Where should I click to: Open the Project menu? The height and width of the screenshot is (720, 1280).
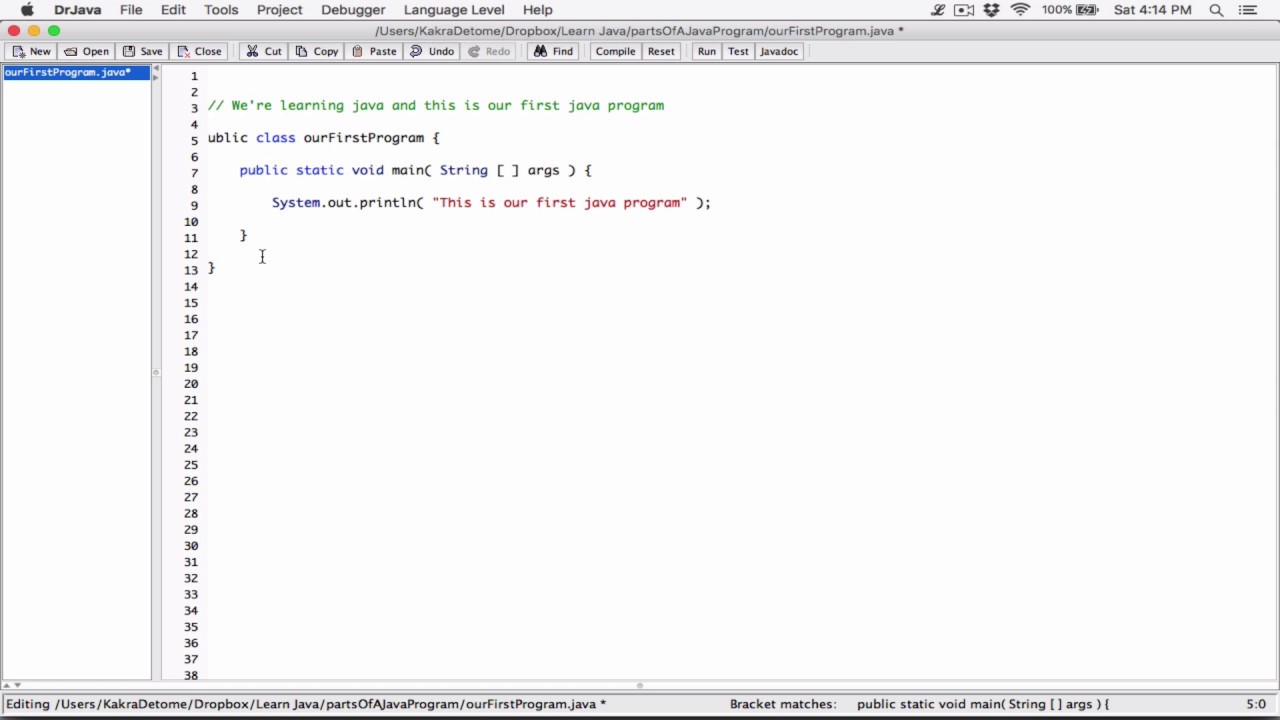tap(279, 10)
